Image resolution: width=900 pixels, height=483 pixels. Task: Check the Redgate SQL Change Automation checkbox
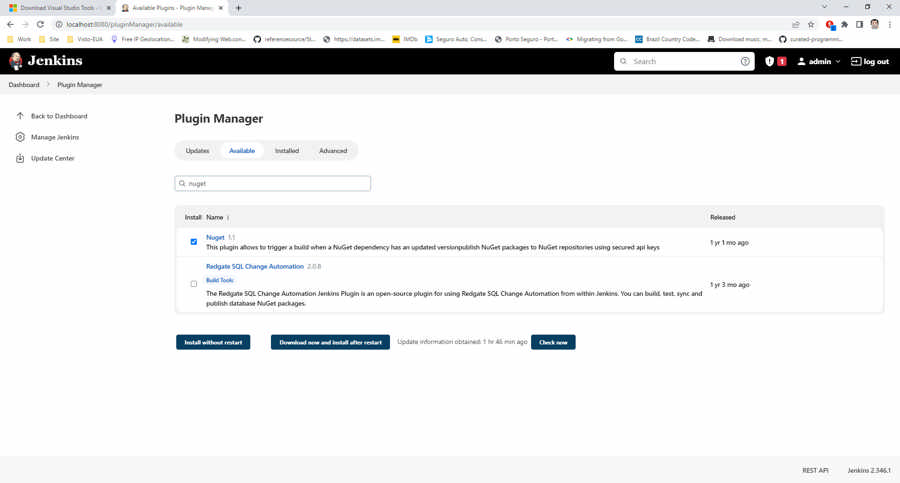tap(194, 284)
